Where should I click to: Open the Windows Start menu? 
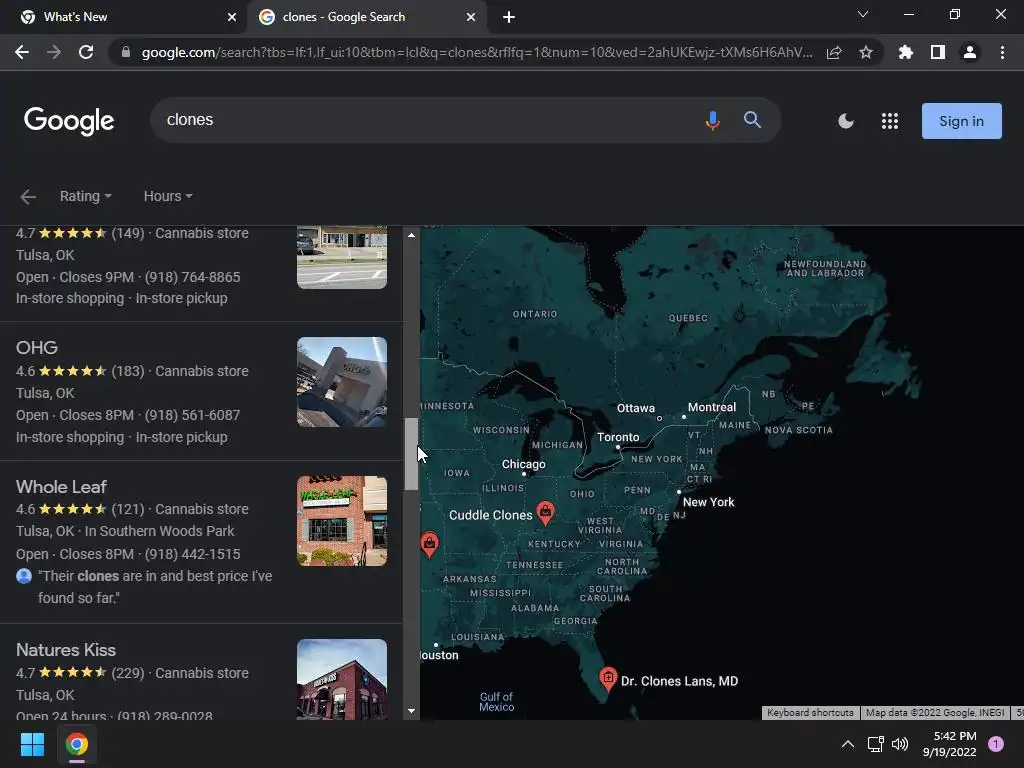click(32, 744)
